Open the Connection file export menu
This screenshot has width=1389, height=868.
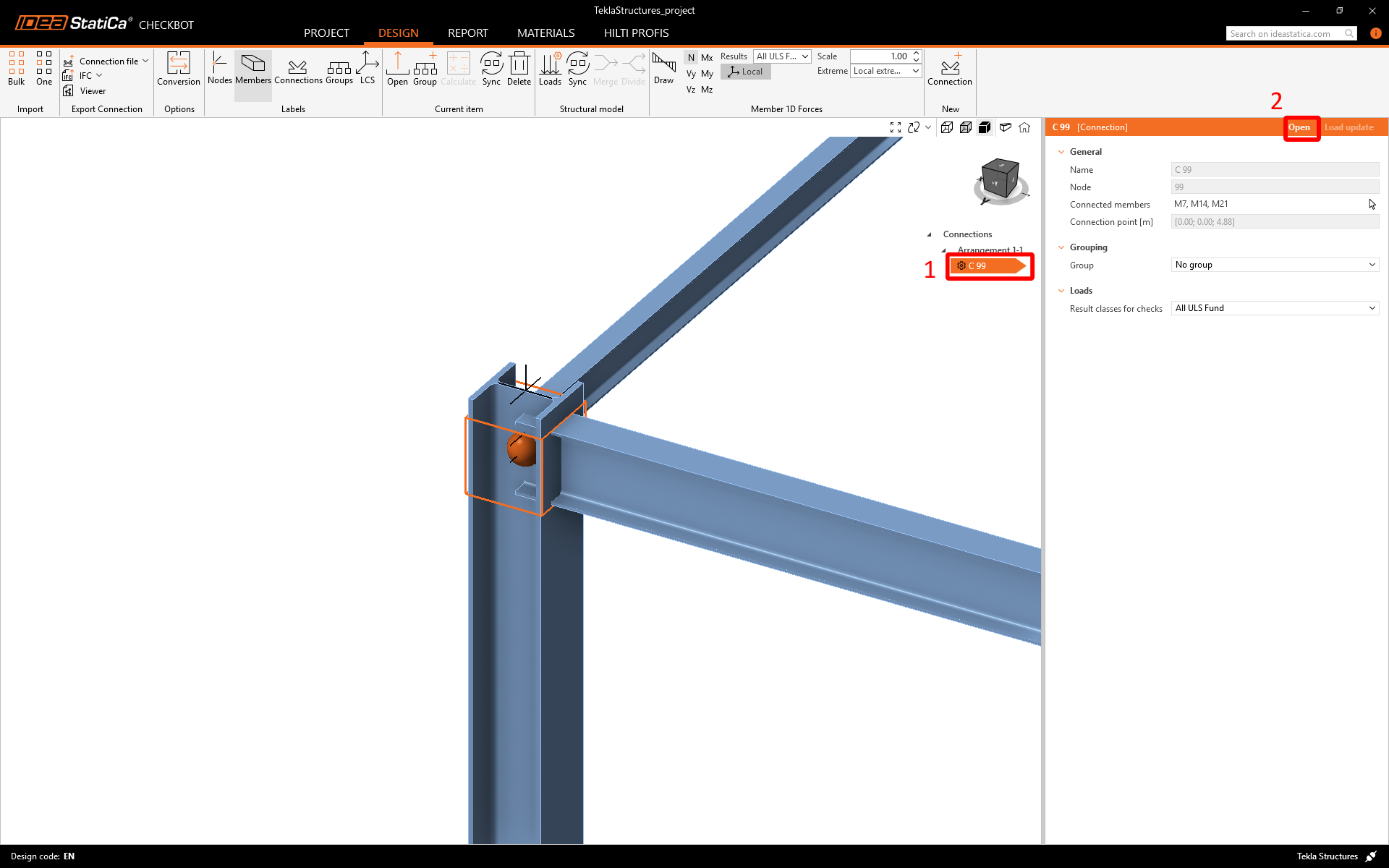tap(109, 61)
